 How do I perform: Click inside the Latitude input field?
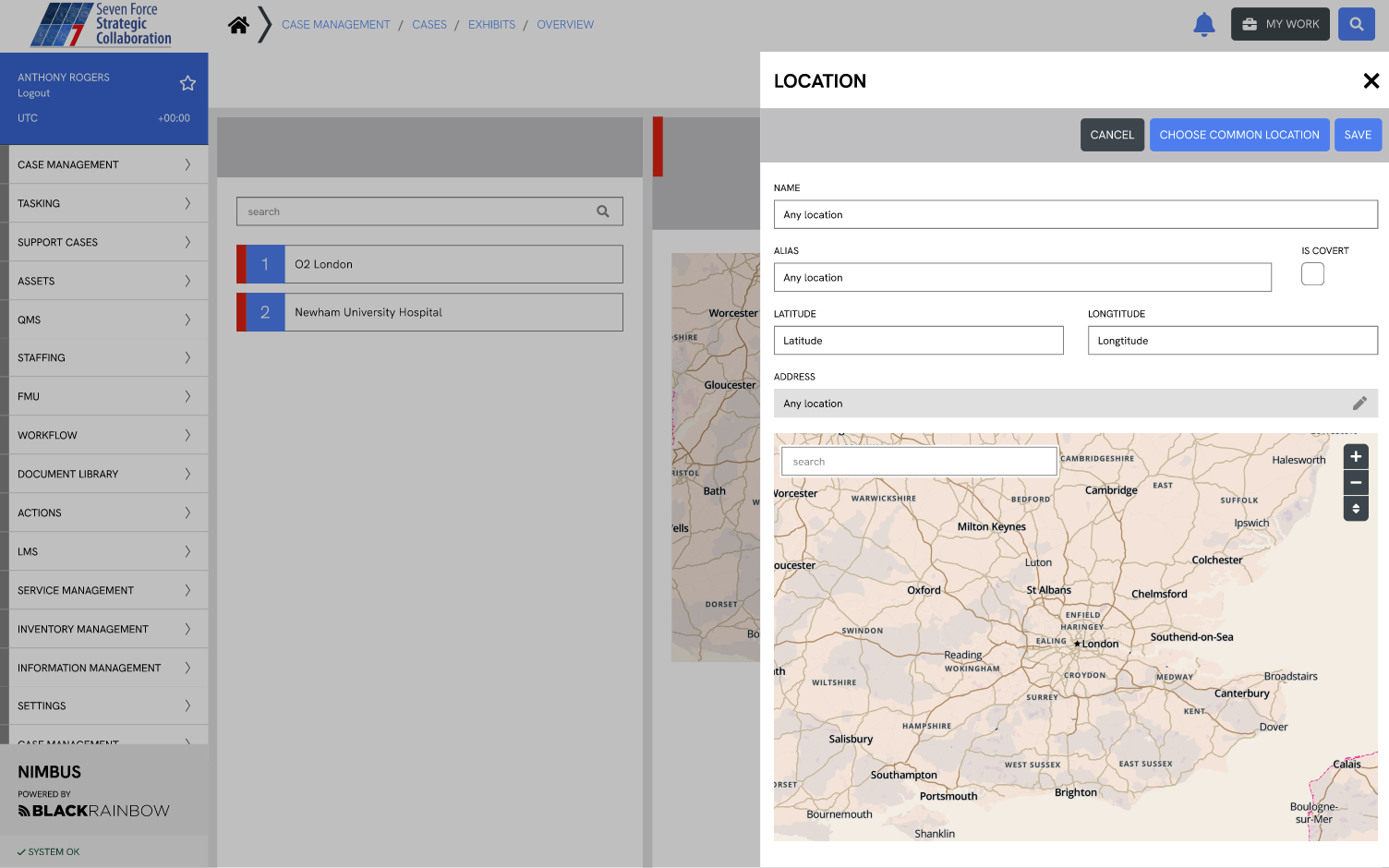click(918, 340)
